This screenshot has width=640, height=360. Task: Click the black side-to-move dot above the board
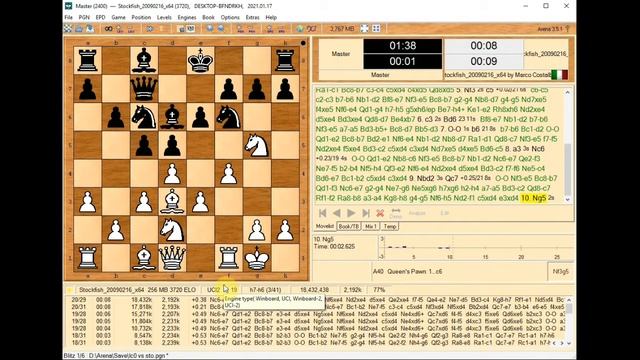[303, 43]
